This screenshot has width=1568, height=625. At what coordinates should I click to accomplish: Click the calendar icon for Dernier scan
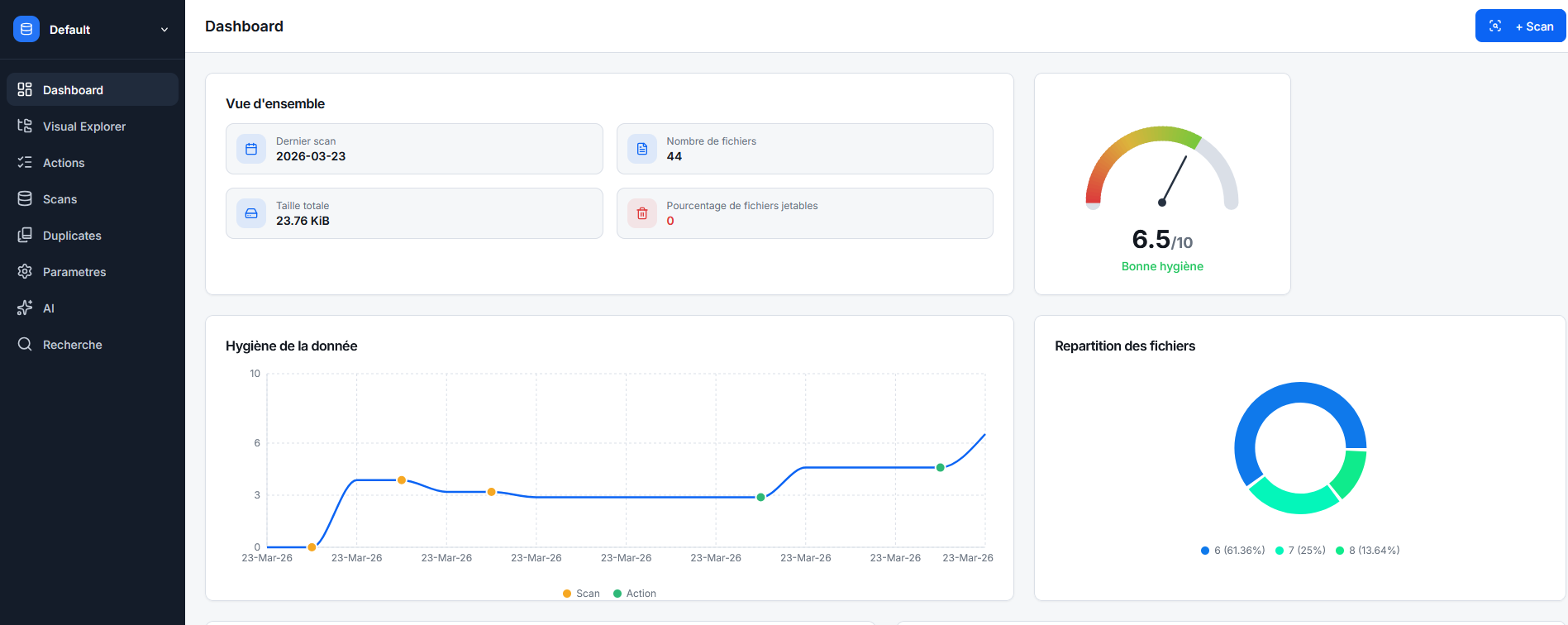pyautogui.click(x=251, y=149)
